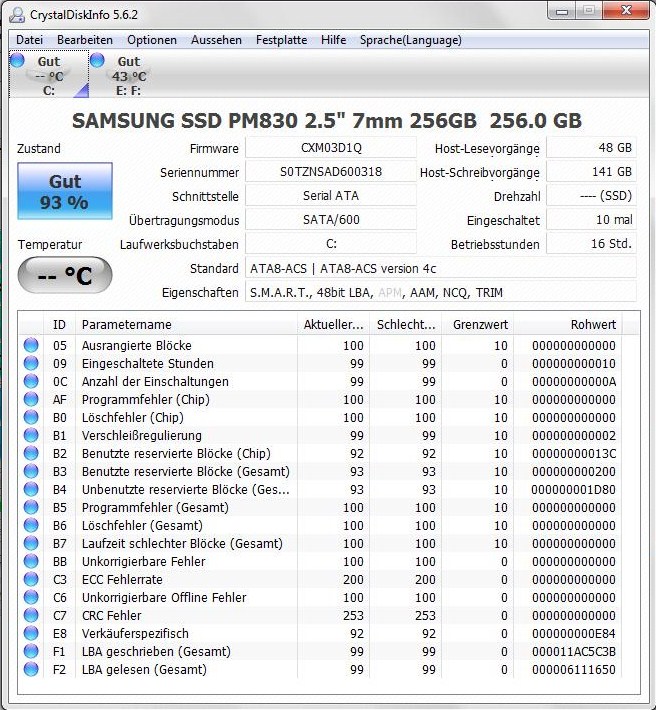Click status icon for Eingeschaltete Stunden
The height and width of the screenshot is (710, 656).
point(31,363)
